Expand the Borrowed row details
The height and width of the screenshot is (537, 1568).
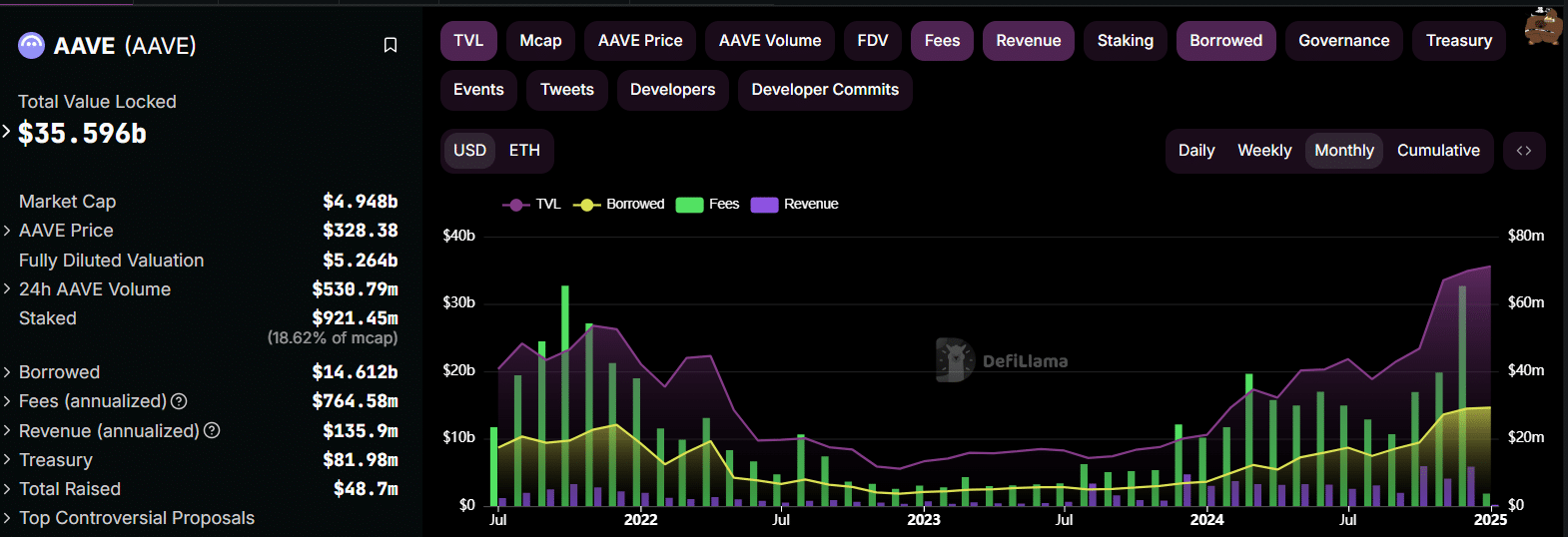tap(7, 372)
